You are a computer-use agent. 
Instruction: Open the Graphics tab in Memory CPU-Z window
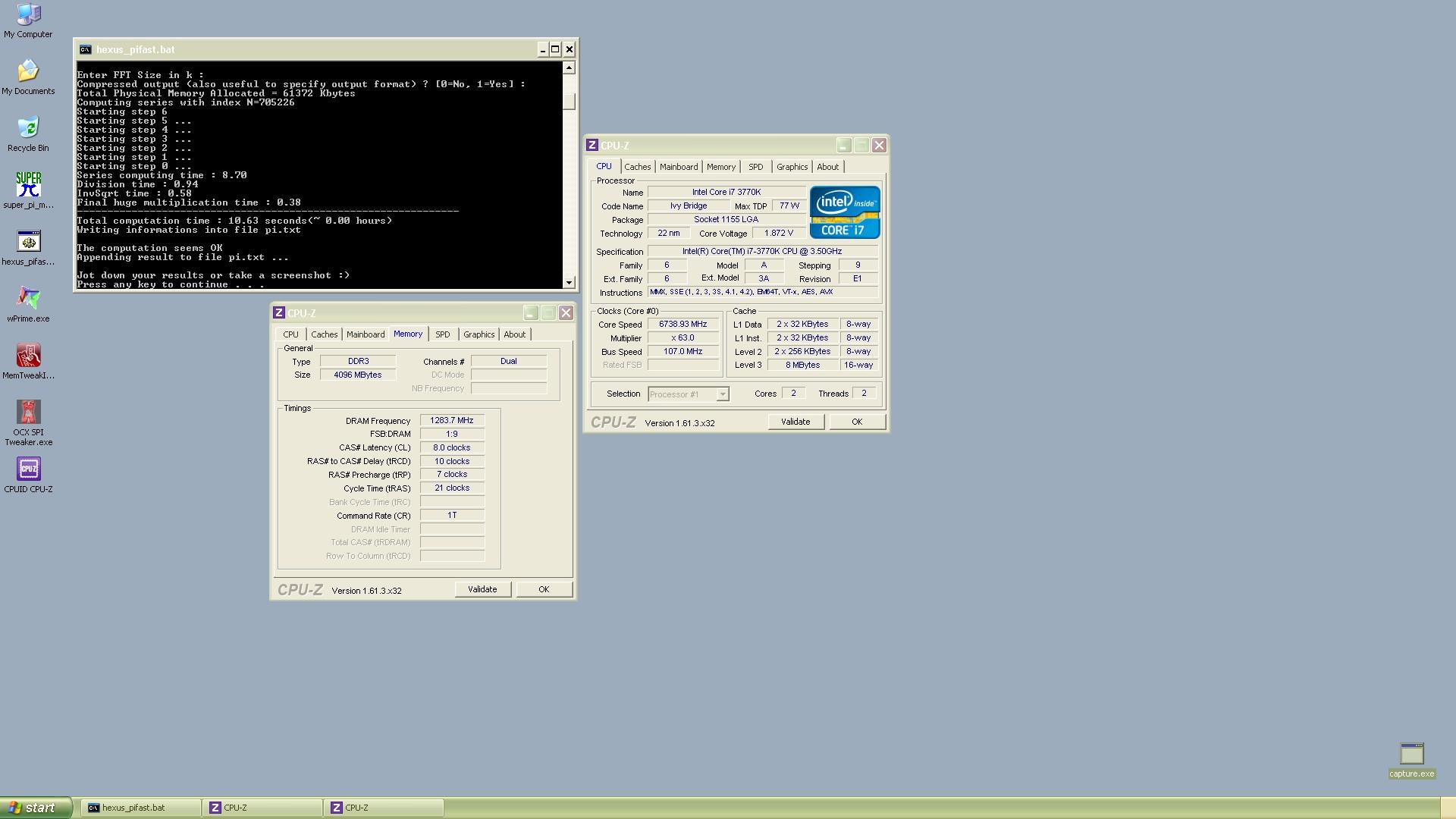pyautogui.click(x=479, y=334)
